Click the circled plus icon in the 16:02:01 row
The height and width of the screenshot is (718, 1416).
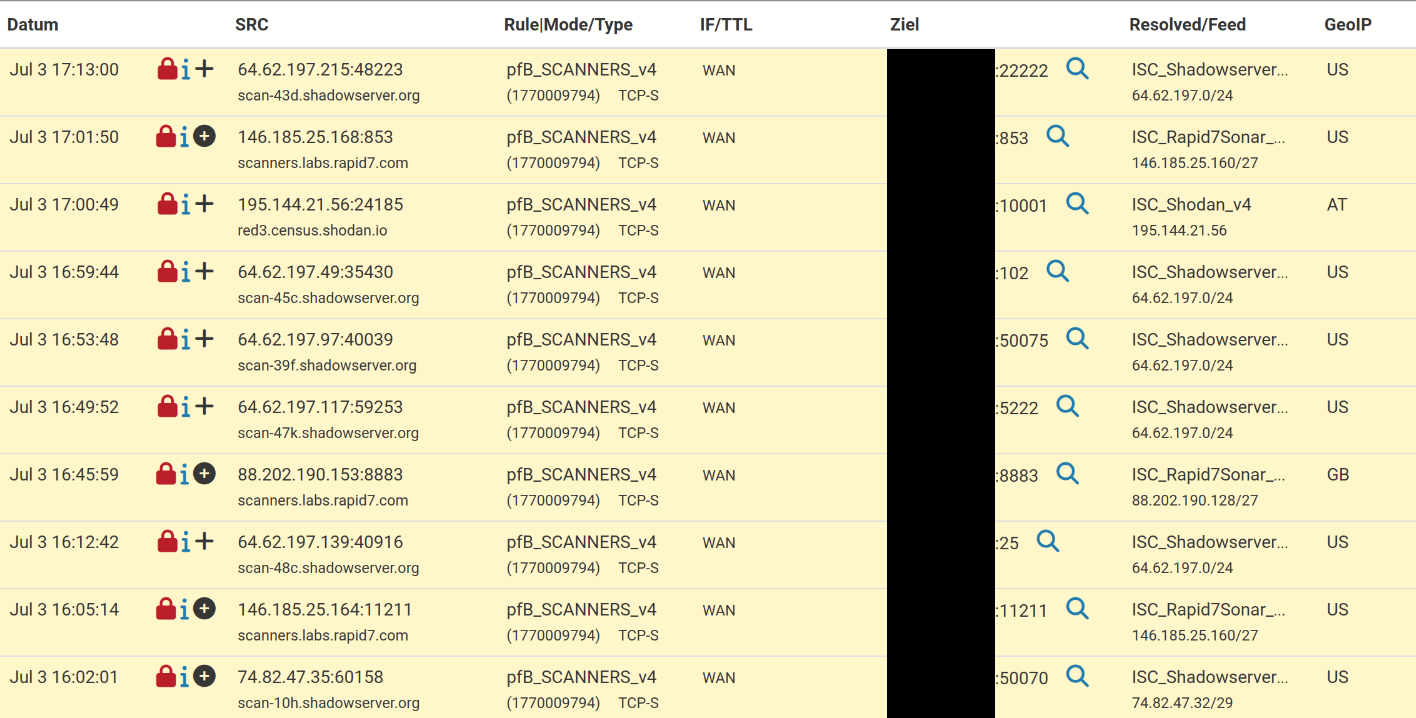click(204, 677)
